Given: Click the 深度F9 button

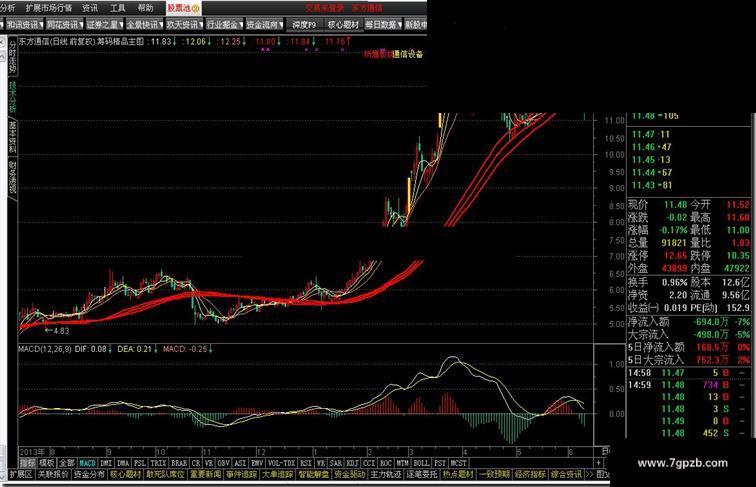Looking at the screenshot, I should pos(304,24).
